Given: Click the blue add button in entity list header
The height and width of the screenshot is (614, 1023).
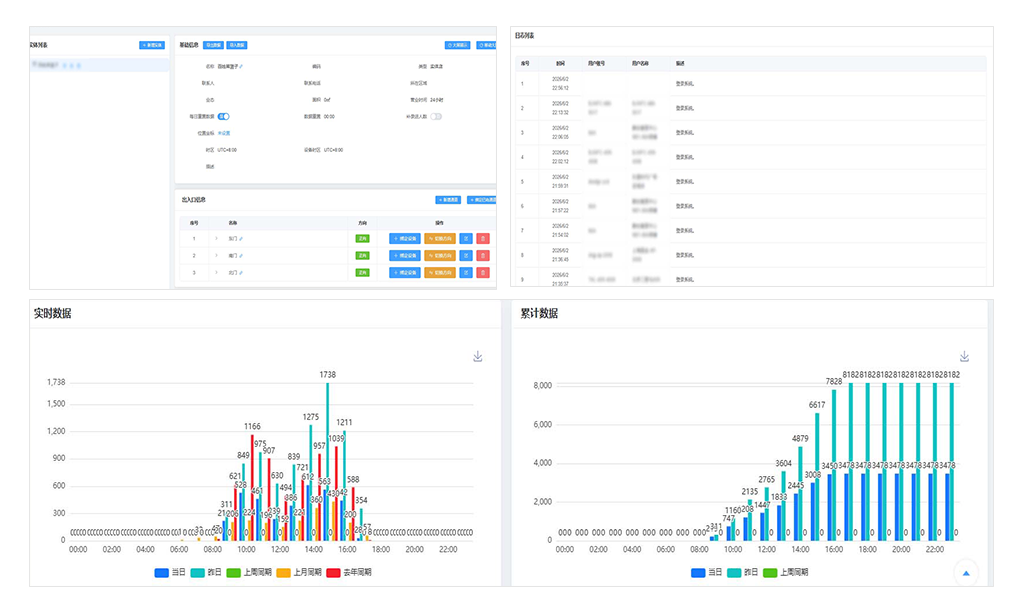Looking at the screenshot, I should click(152, 45).
